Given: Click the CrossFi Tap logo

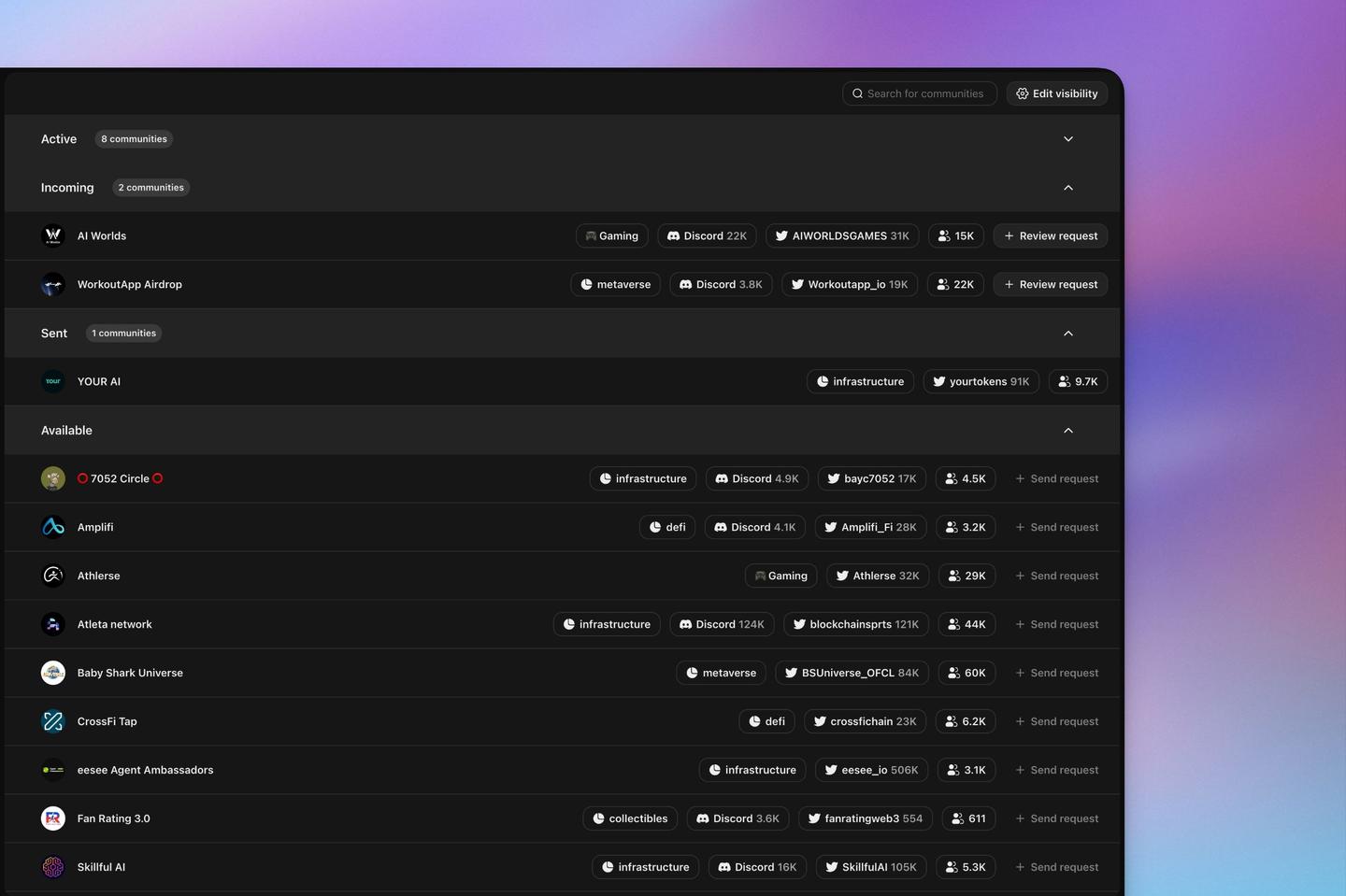Looking at the screenshot, I should [x=53, y=721].
